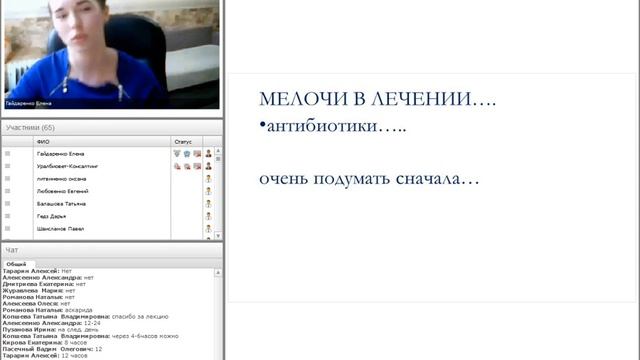The width and height of the screenshot is (640, 360).
Task: Sort participants by the Статус column header
Action: (187, 142)
